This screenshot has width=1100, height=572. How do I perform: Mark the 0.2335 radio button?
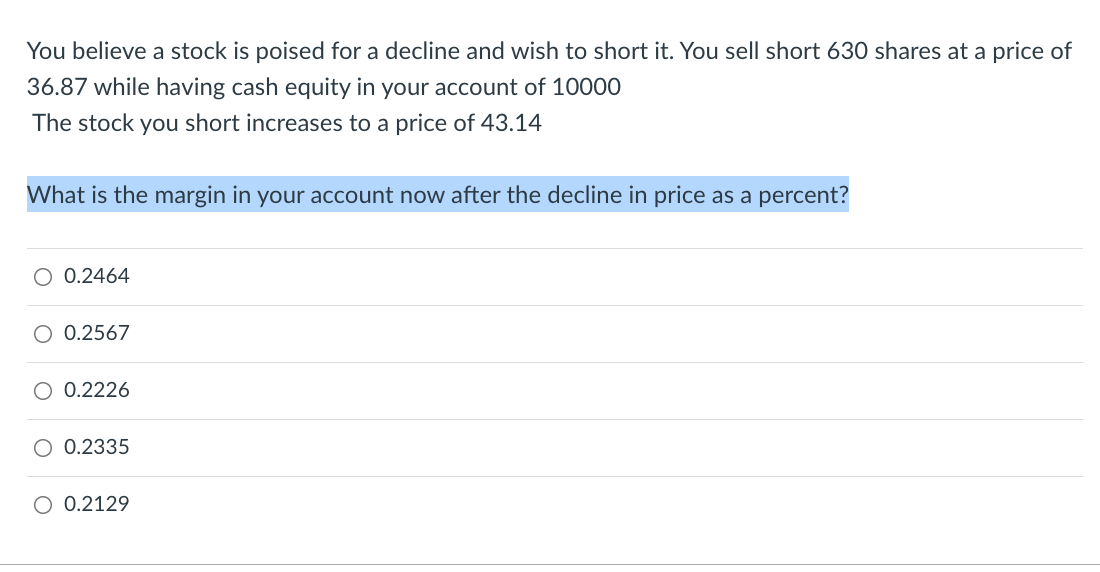click(43, 448)
